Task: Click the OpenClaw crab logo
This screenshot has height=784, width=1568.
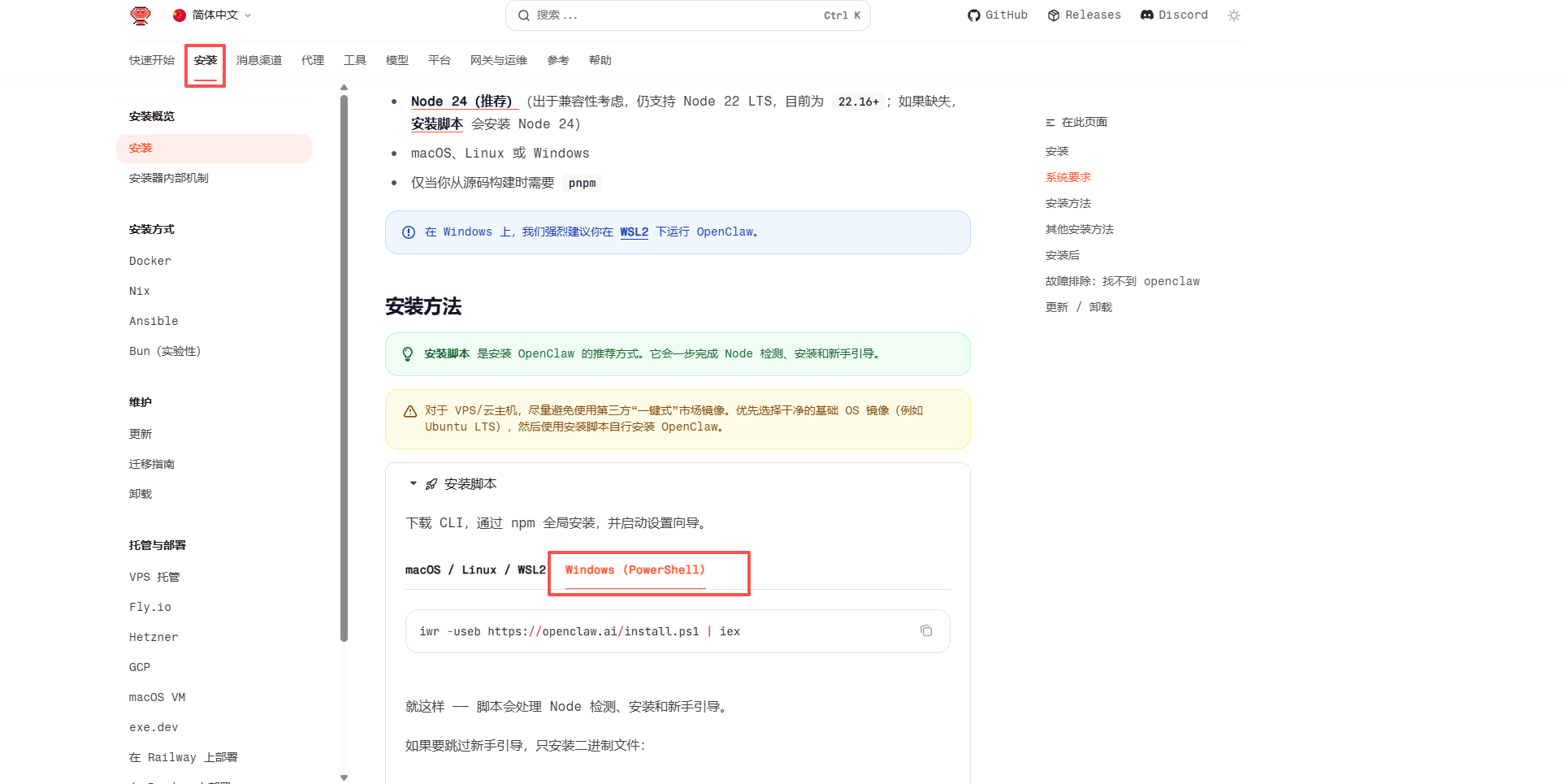Action: pos(140,15)
